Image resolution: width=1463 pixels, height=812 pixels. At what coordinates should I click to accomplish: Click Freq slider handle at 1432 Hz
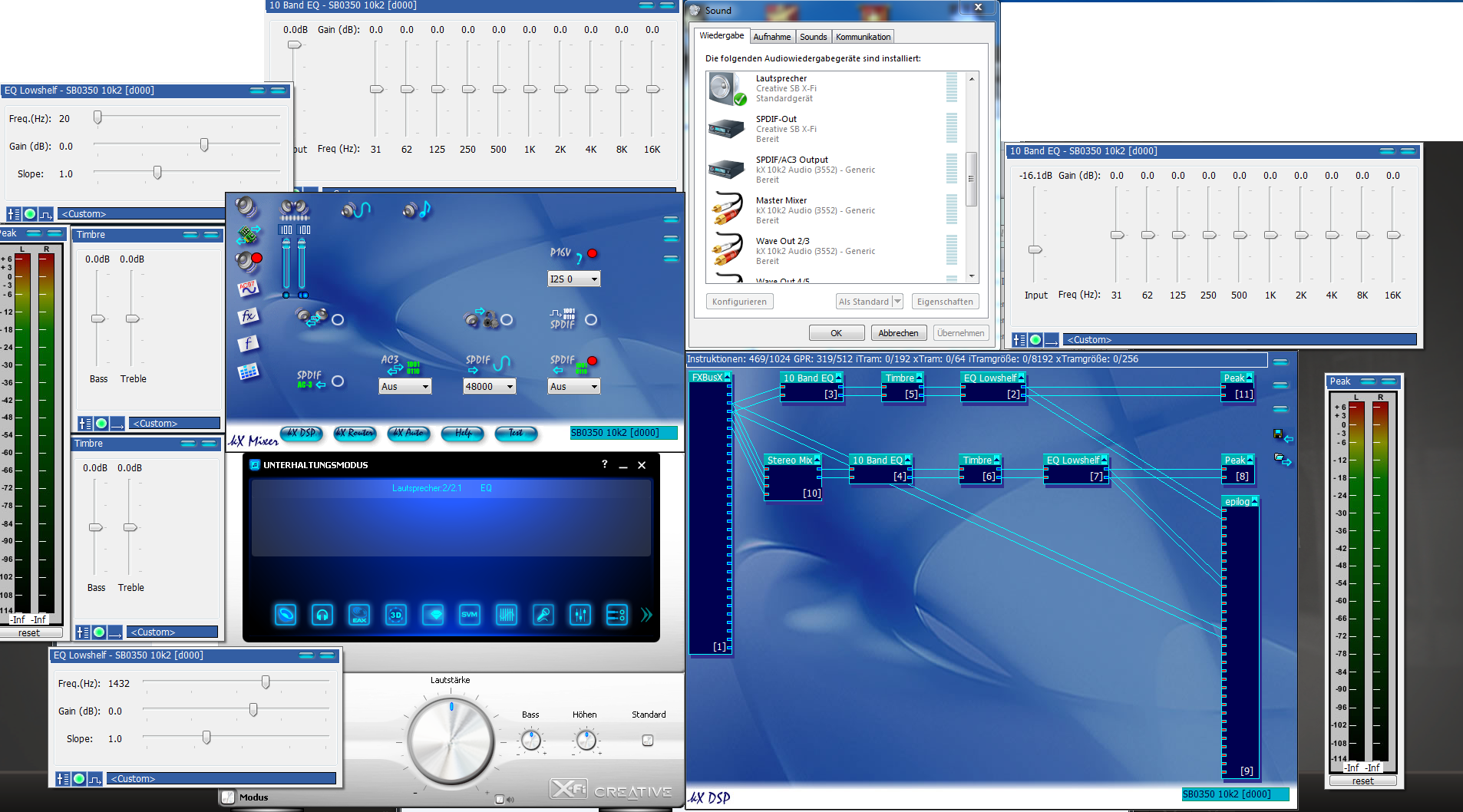pyautogui.click(x=266, y=682)
